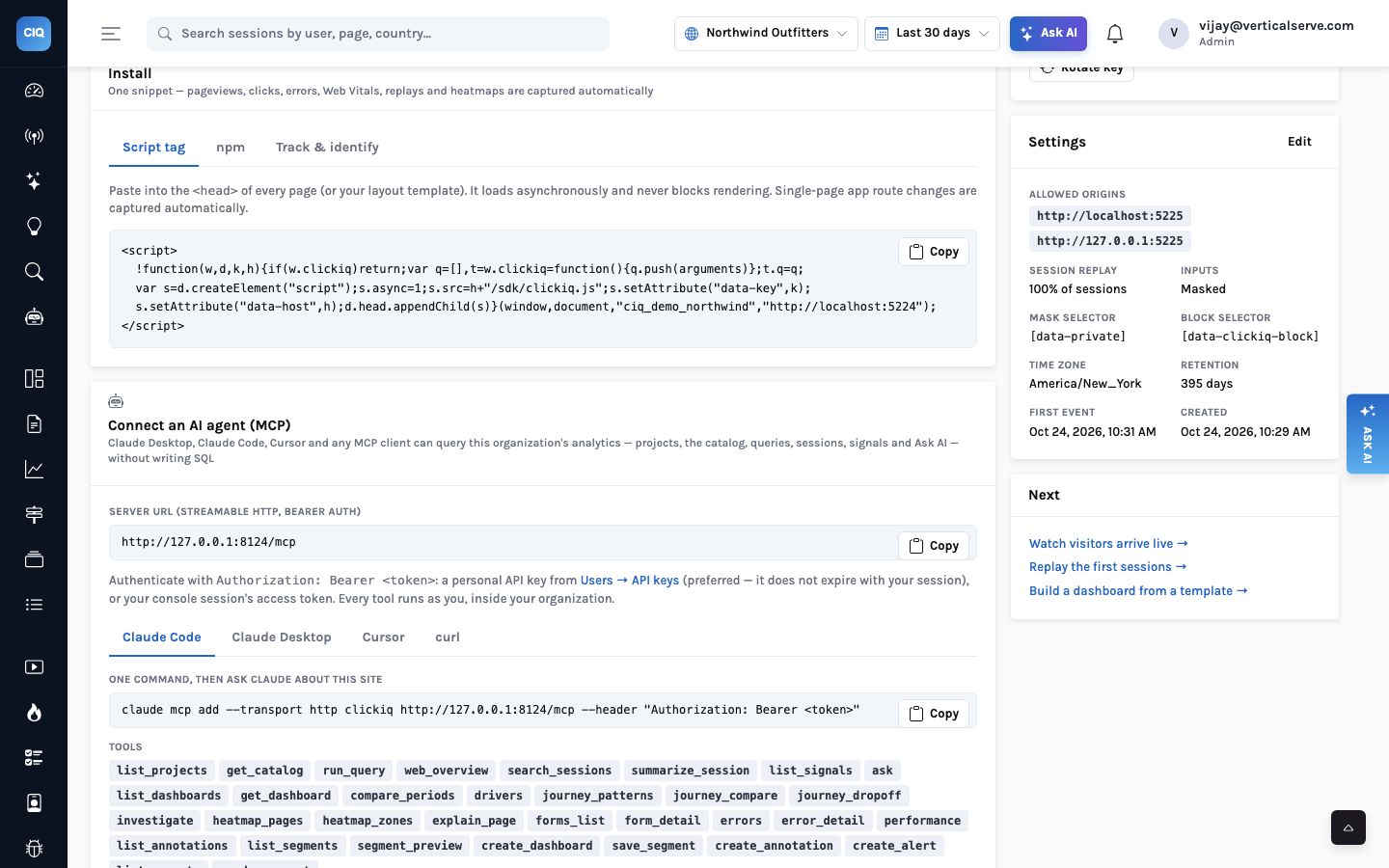Open the dashboards layout icon in sidebar
Screen dimensions: 1389x868
click(34, 378)
